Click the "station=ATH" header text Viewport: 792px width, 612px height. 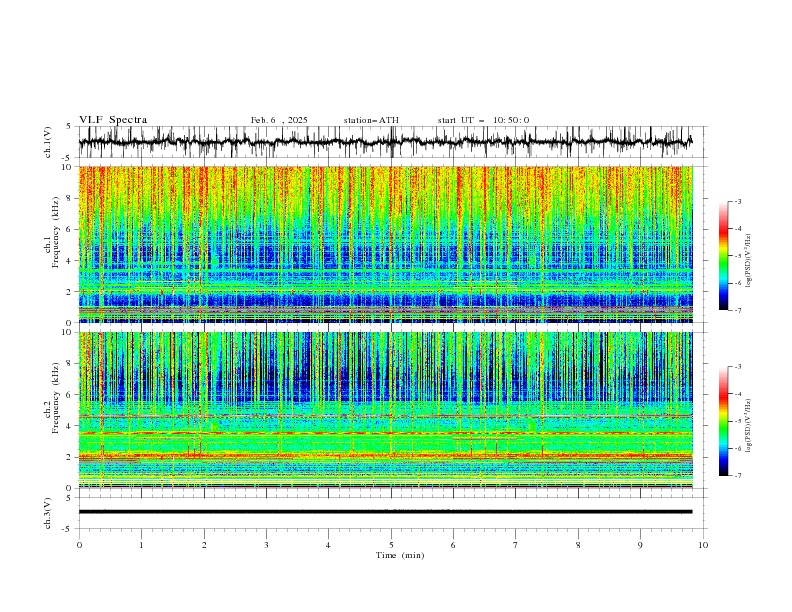[x=371, y=120]
